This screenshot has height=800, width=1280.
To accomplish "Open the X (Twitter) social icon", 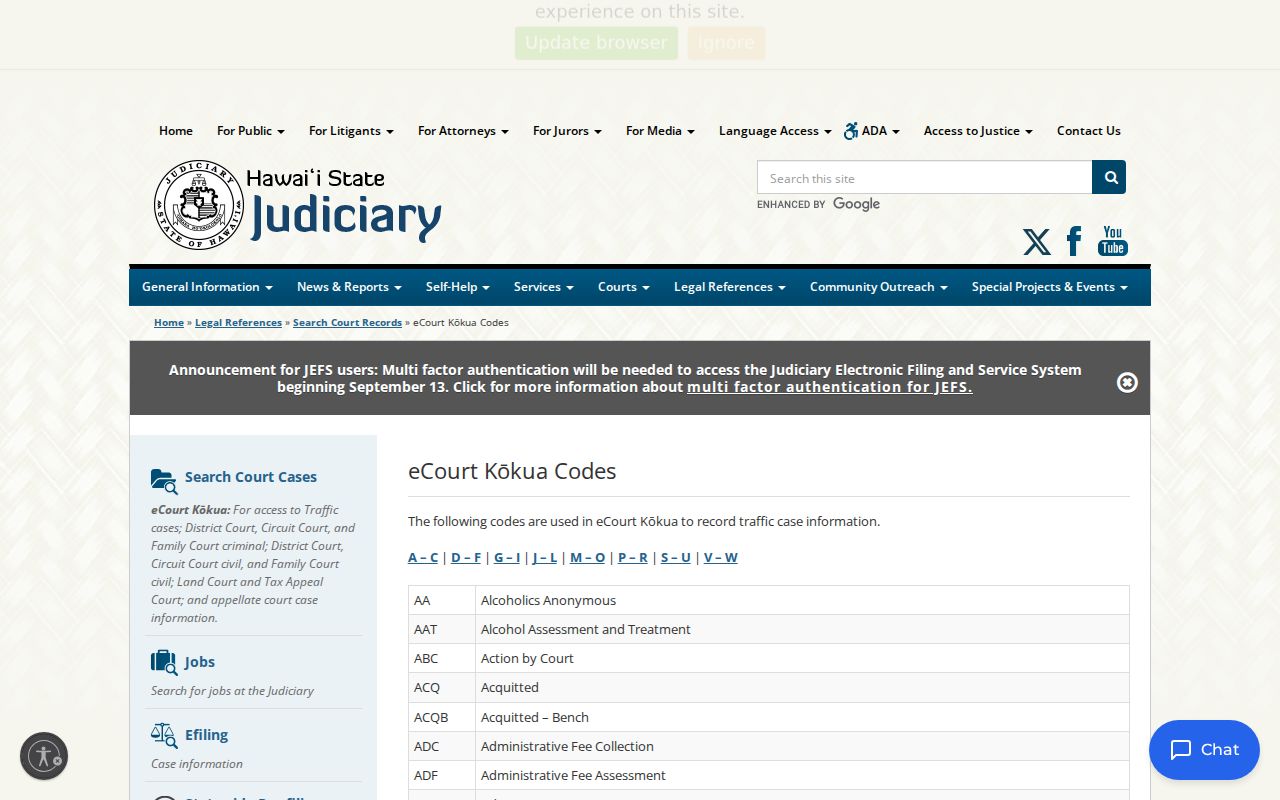I will click(1037, 242).
